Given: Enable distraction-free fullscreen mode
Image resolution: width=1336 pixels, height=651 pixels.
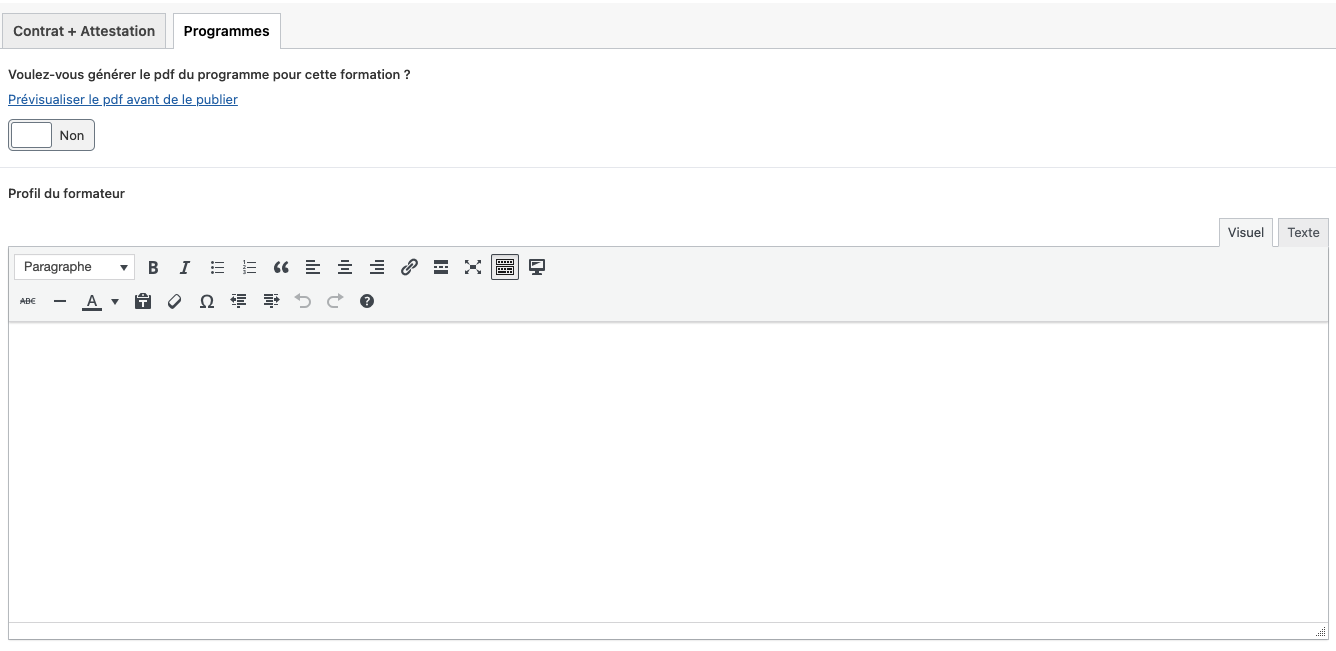Looking at the screenshot, I should click(473, 267).
